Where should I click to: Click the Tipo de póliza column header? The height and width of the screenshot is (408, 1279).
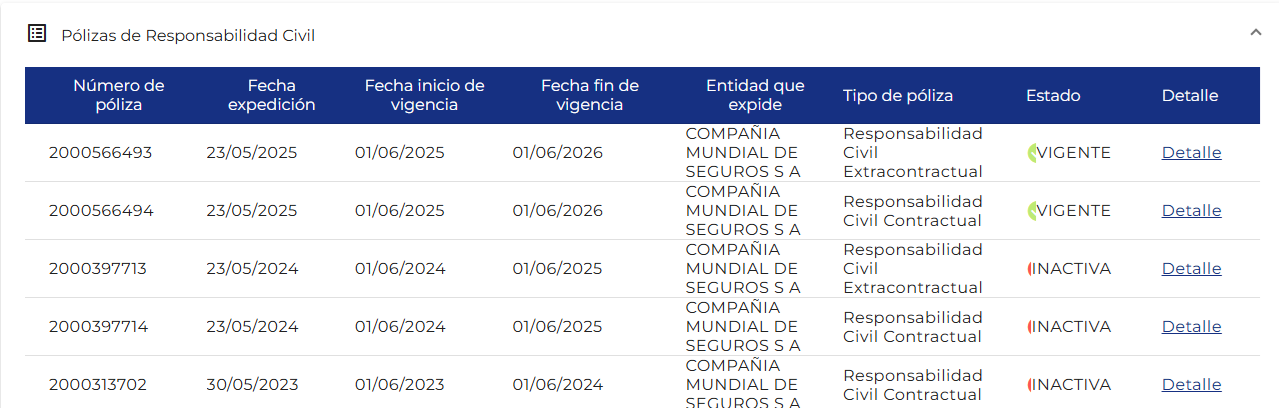pos(897,96)
